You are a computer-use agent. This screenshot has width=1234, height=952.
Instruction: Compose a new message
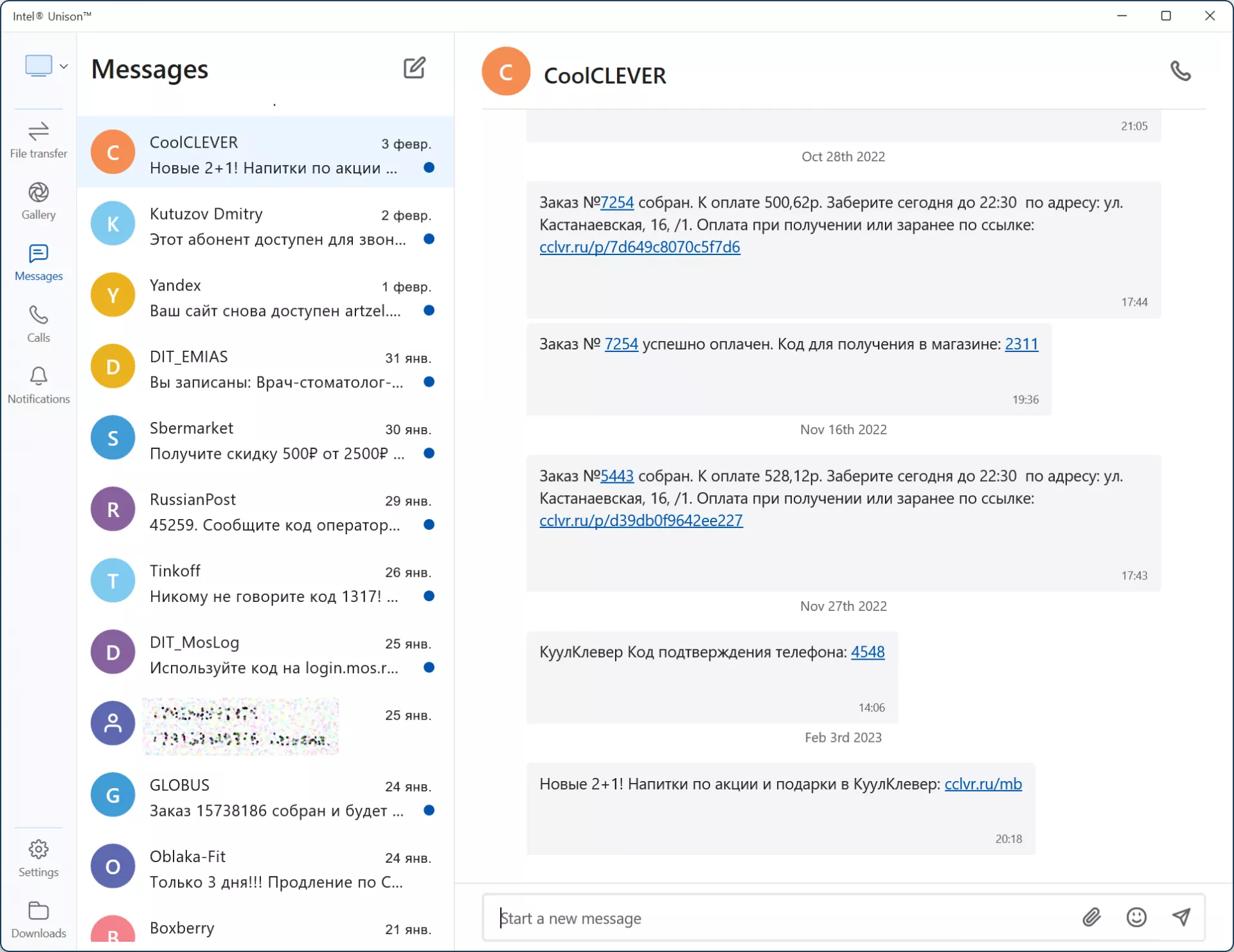click(x=415, y=67)
